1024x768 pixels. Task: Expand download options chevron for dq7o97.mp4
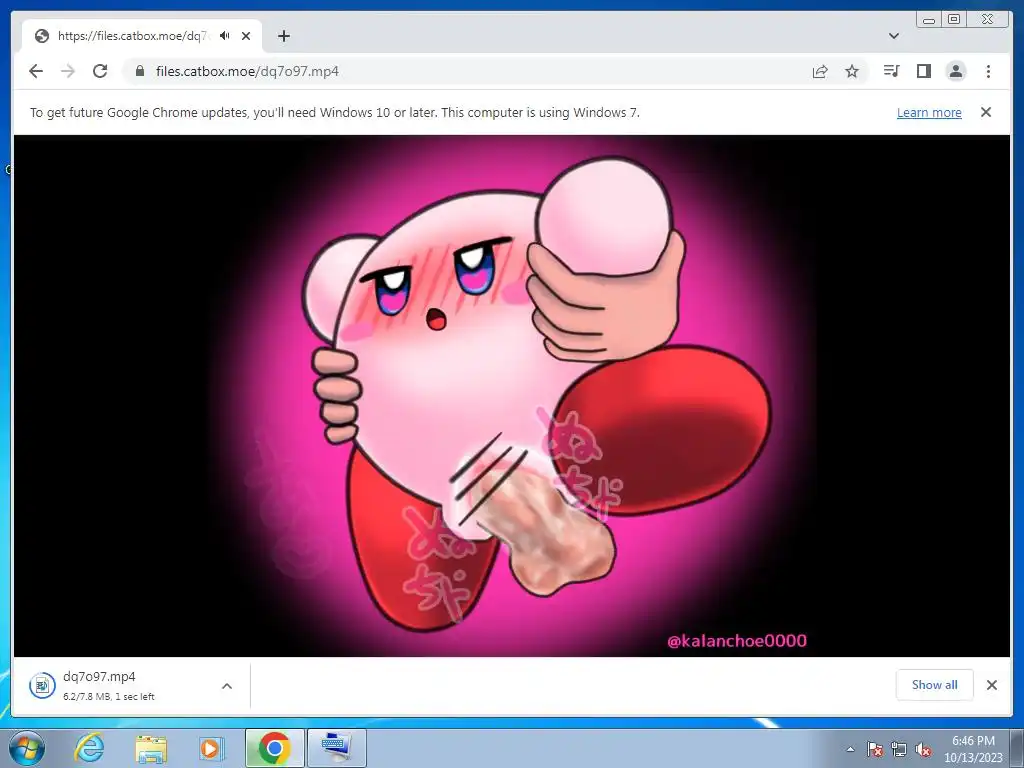tap(227, 686)
